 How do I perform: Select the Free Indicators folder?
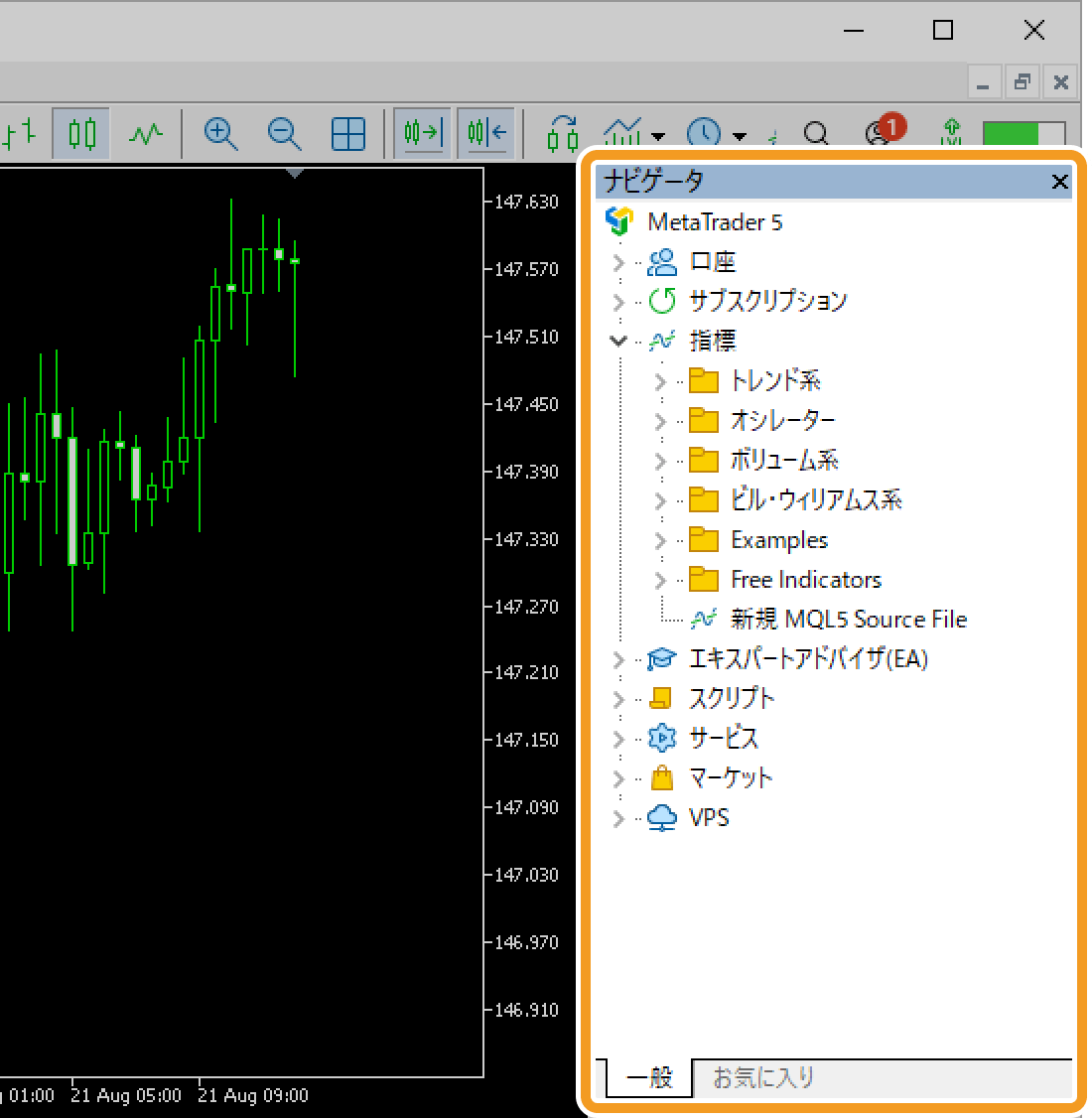(805, 580)
